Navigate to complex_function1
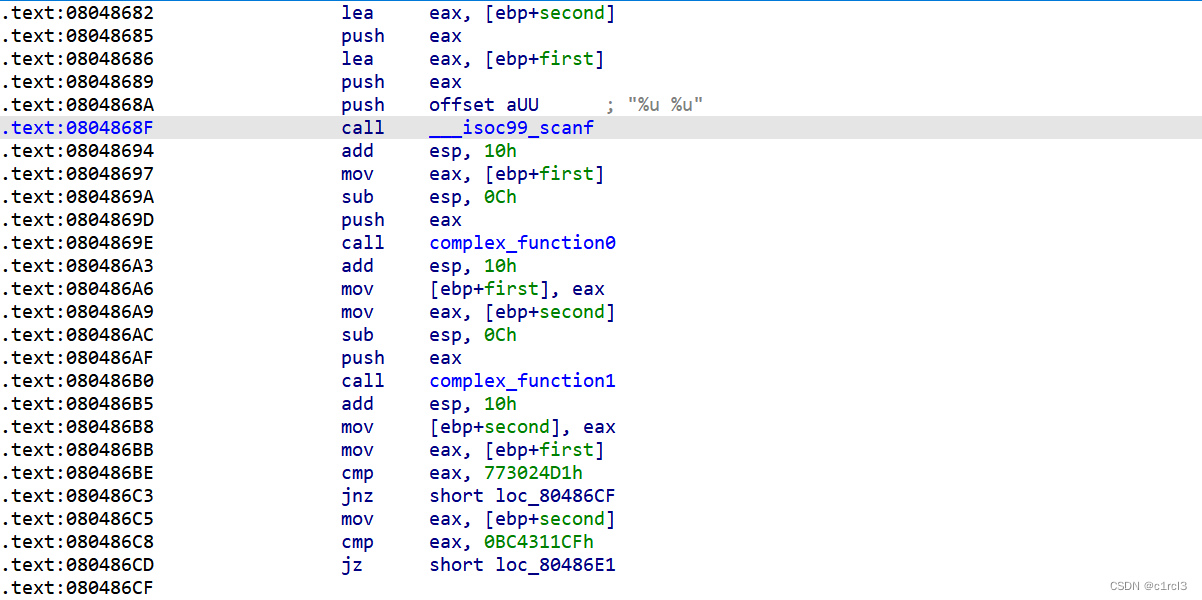Image resolution: width=1202 pixels, height=600 pixels. pyautogui.click(x=522, y=380)
